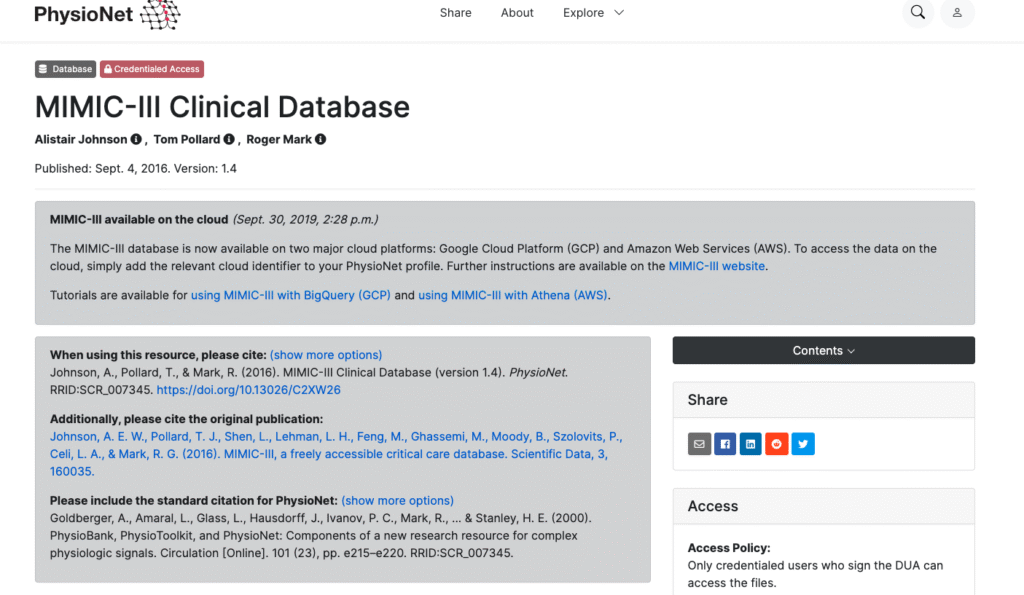This screenshot has width=1024, height=595.
Task: Share on Facebook icon
Action: (725, 444)
